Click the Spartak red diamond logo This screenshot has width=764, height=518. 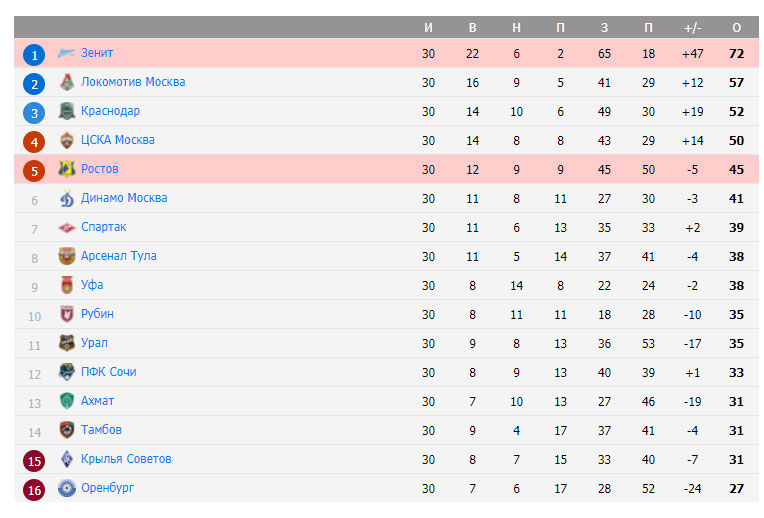point(67,227)
